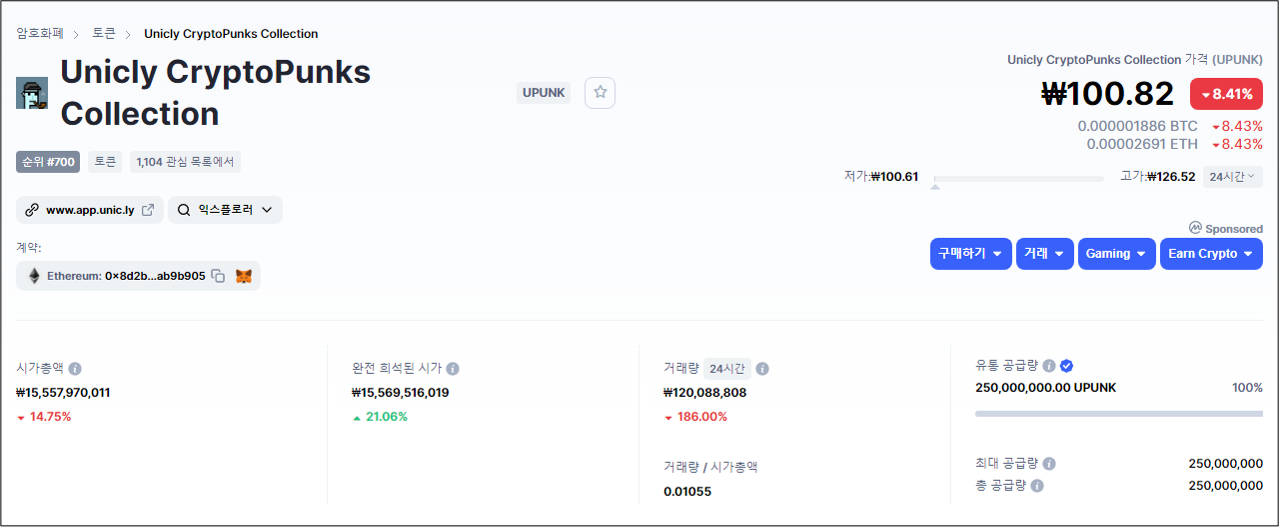Click the 토큰 breadcrumb link

point(104,34)
